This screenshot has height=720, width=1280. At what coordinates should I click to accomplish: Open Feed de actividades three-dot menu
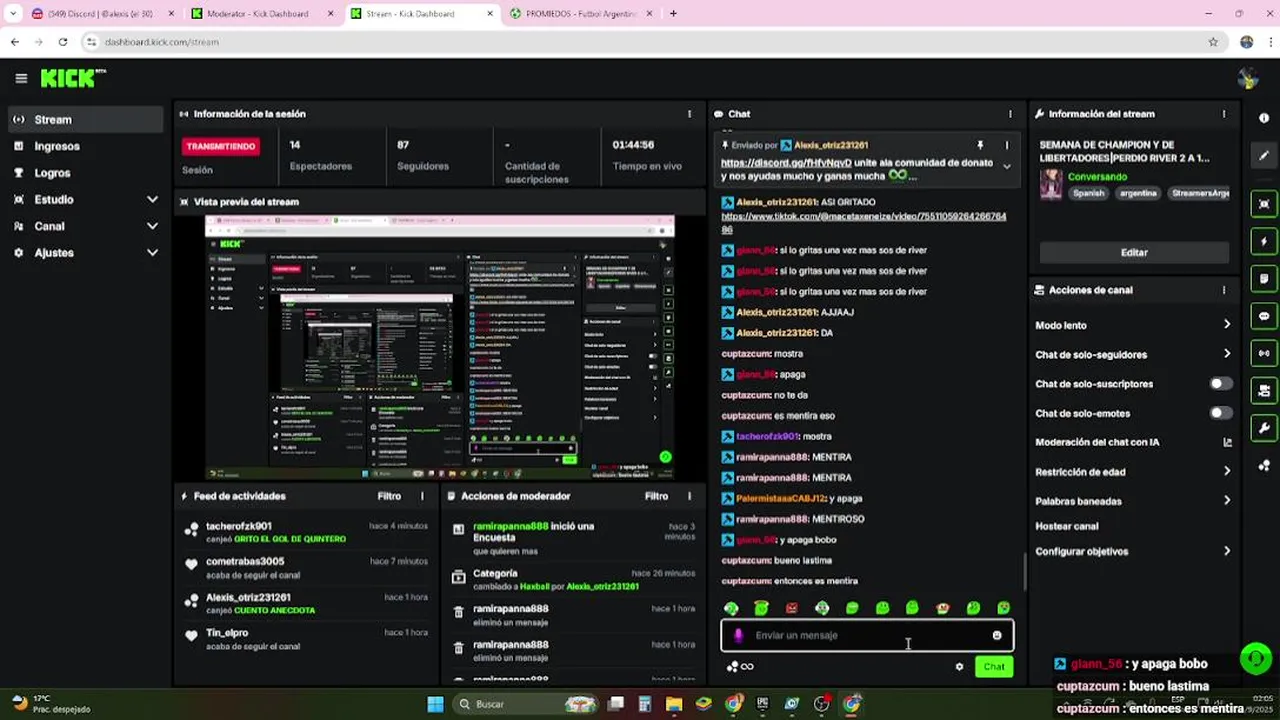pos(422,496)
